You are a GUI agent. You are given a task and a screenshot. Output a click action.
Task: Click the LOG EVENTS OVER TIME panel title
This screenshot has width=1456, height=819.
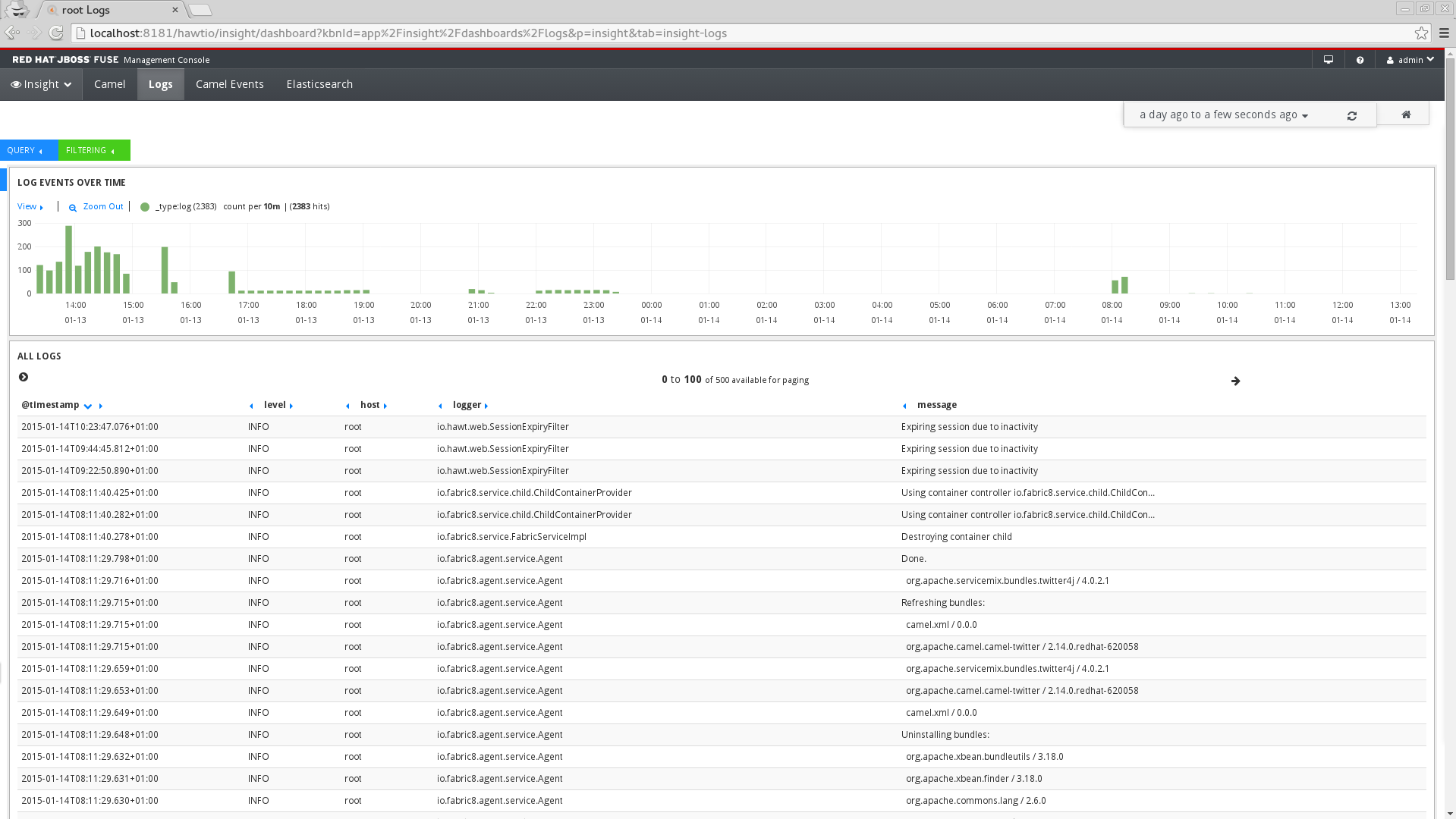[71, 183]
